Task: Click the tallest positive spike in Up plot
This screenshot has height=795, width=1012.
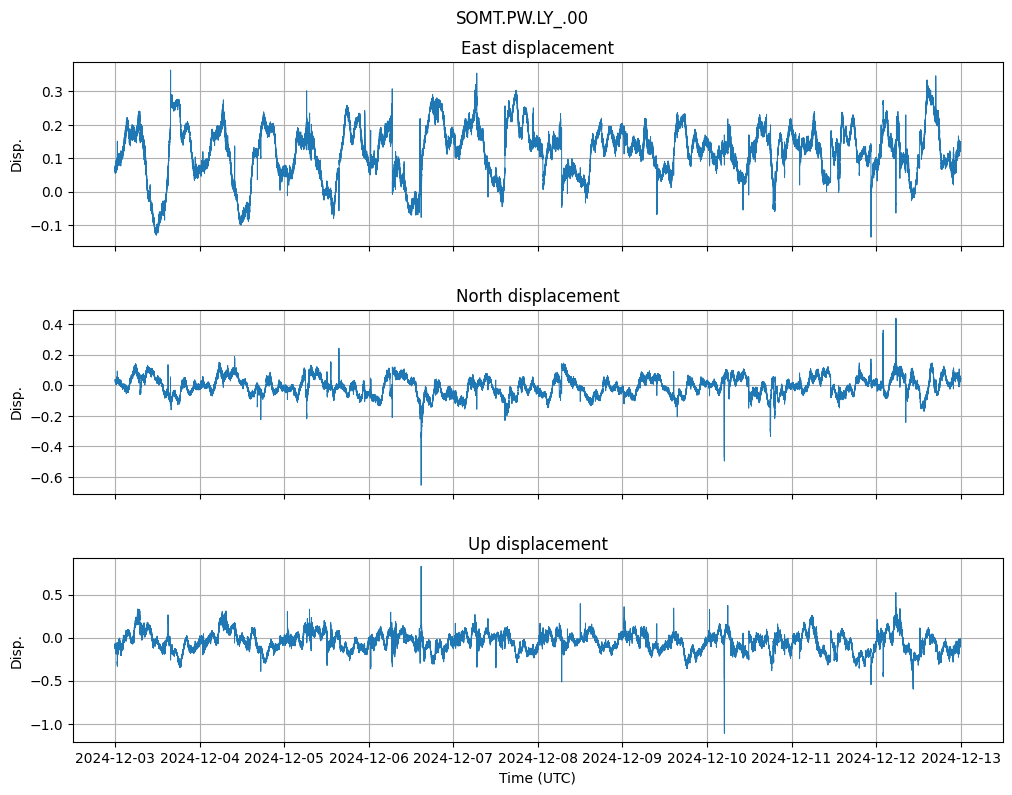Action: [x=421, y=569]
